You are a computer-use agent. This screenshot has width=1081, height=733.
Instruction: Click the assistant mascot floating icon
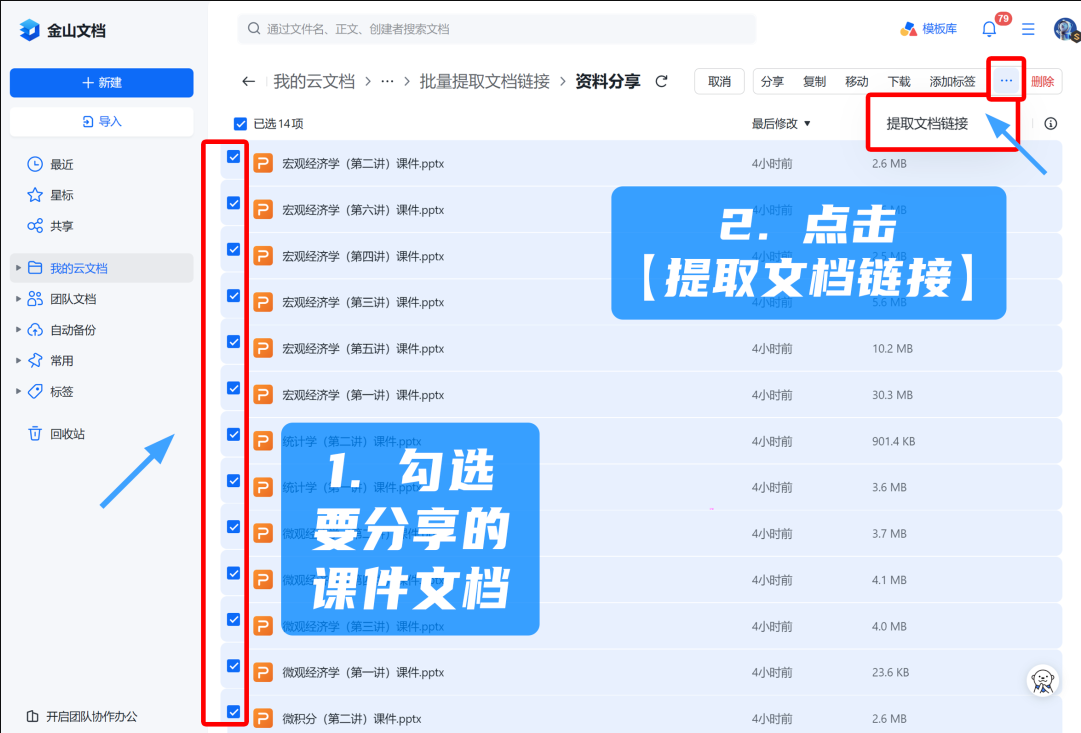click(x=1043, y=680)
